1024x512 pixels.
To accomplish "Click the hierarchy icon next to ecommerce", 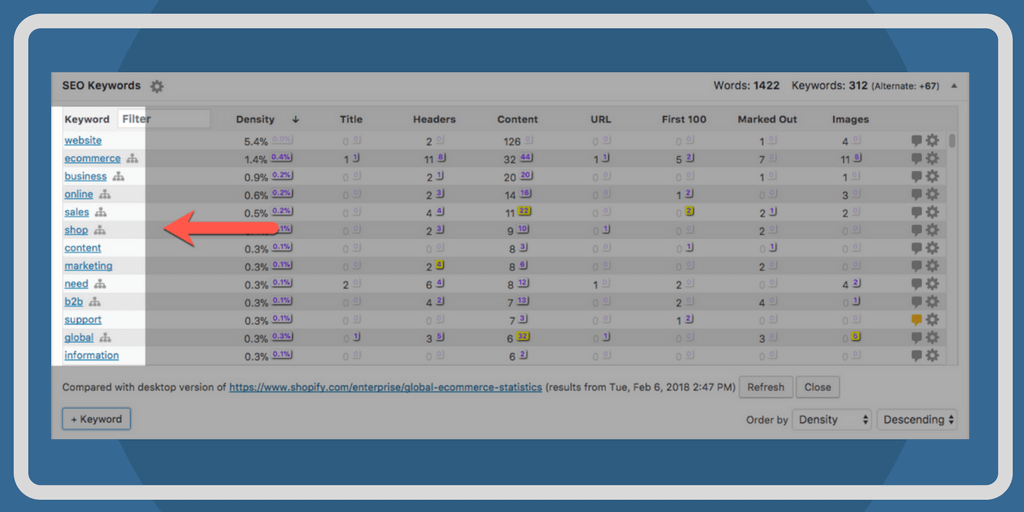I will [132, 159].
